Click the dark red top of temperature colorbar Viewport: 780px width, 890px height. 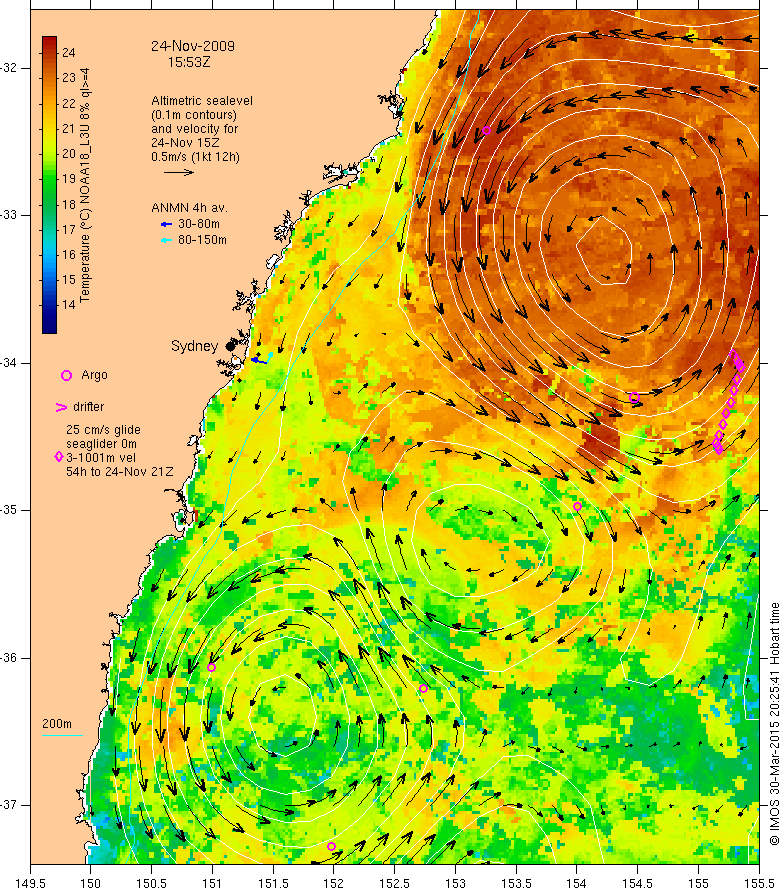(x=49, y=41)
